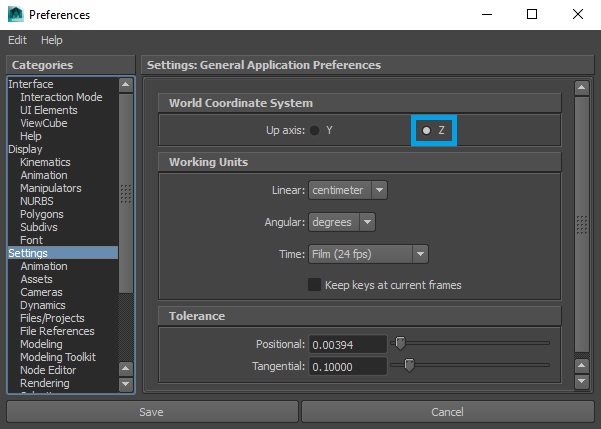The width and height of the screenshot is (601, 429).
Task: Select Z as the up axis
Action: pos(426,131)
